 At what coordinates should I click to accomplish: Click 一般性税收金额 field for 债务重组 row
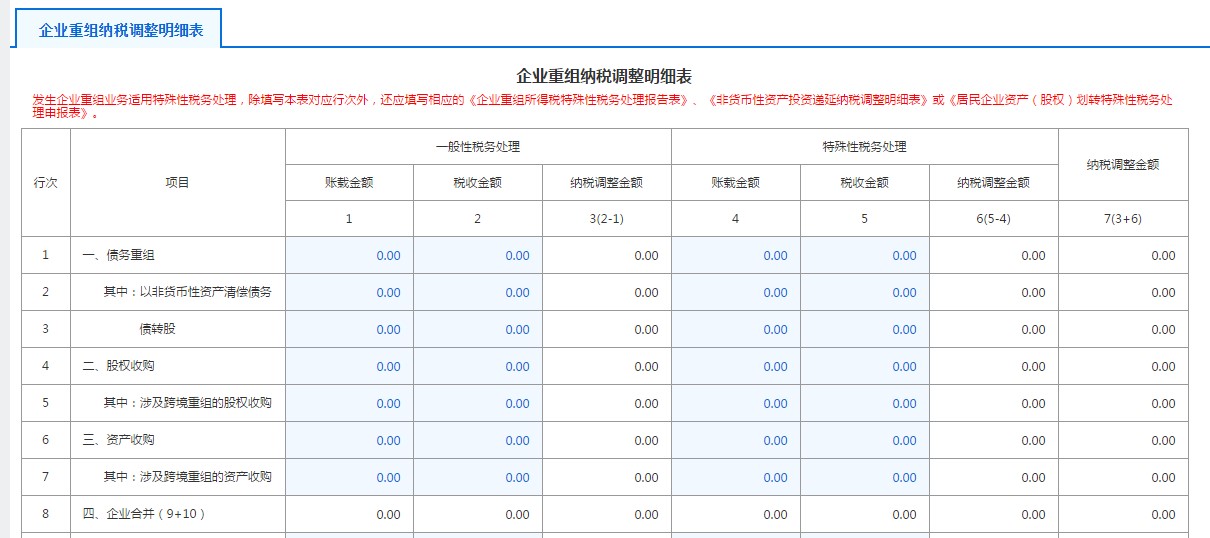[478, 256]
